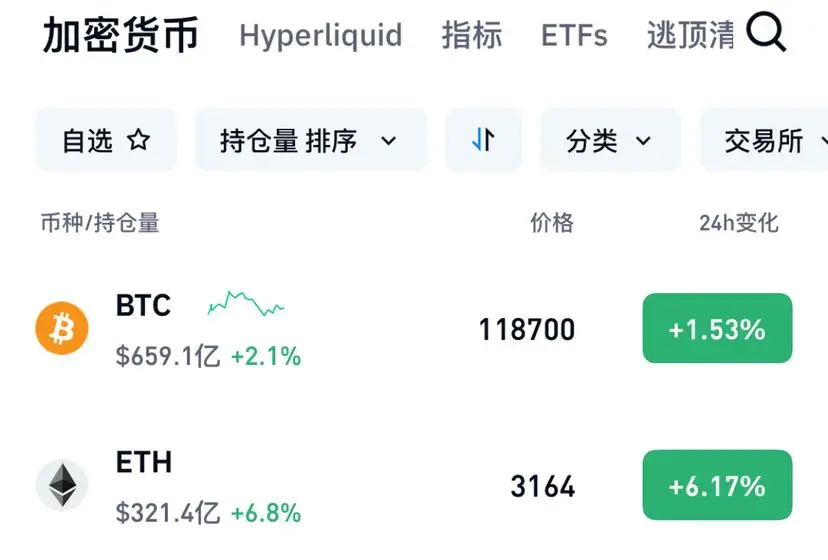Expand the 持仓量 排序 dropdown
This screenshot has width=828, height=560.
[310, 140]
